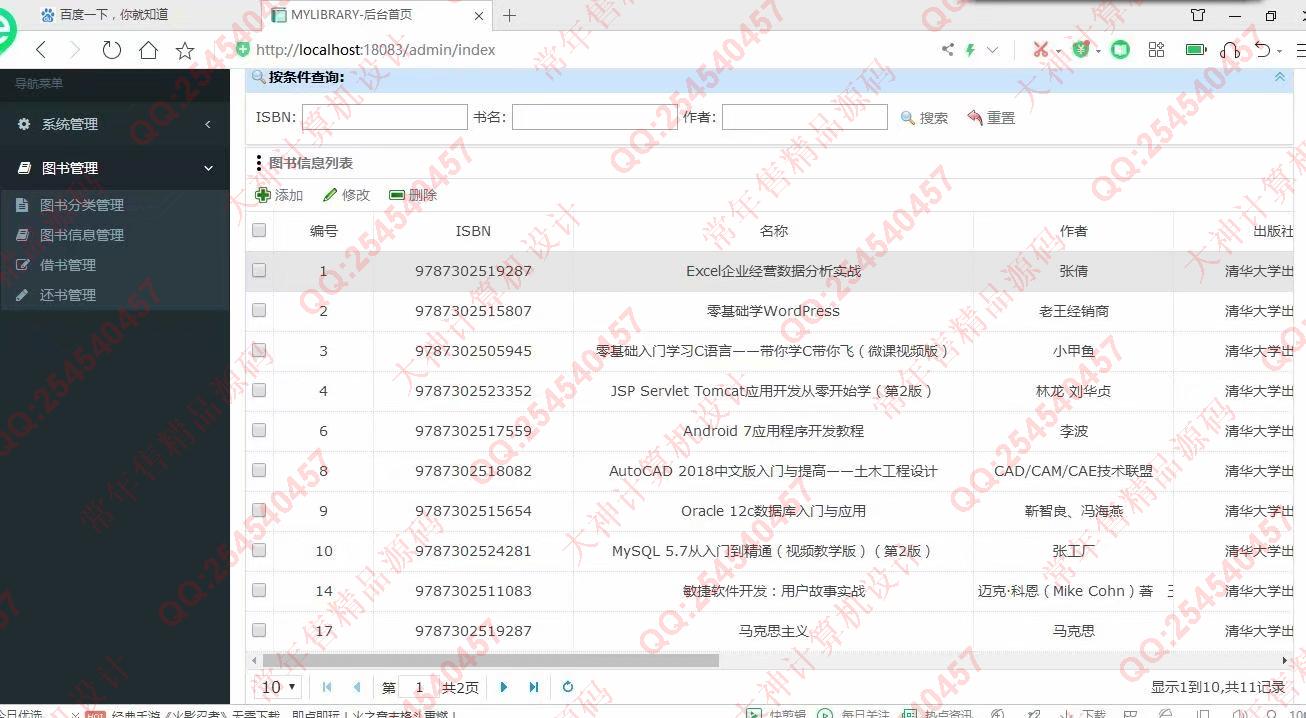Click the green minus delete icon
This screenshot has width=1306, height=718.
pos(397,195)
